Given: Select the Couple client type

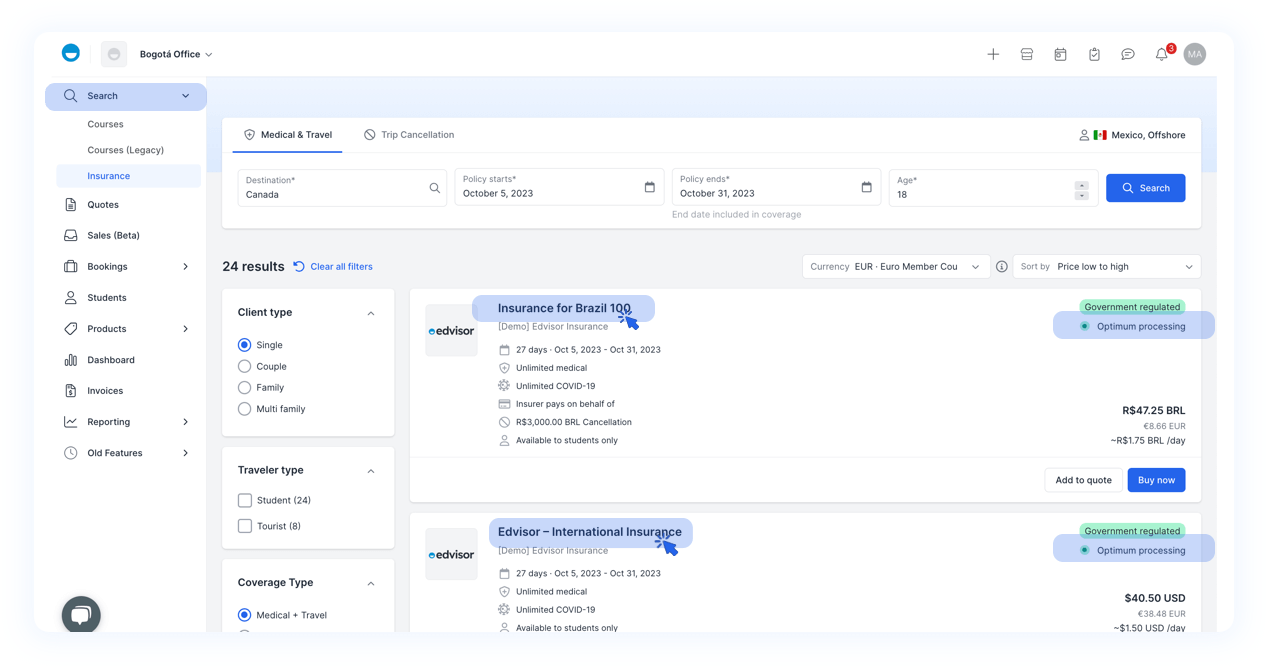Looking at the screenshot, I should (245, 367).
